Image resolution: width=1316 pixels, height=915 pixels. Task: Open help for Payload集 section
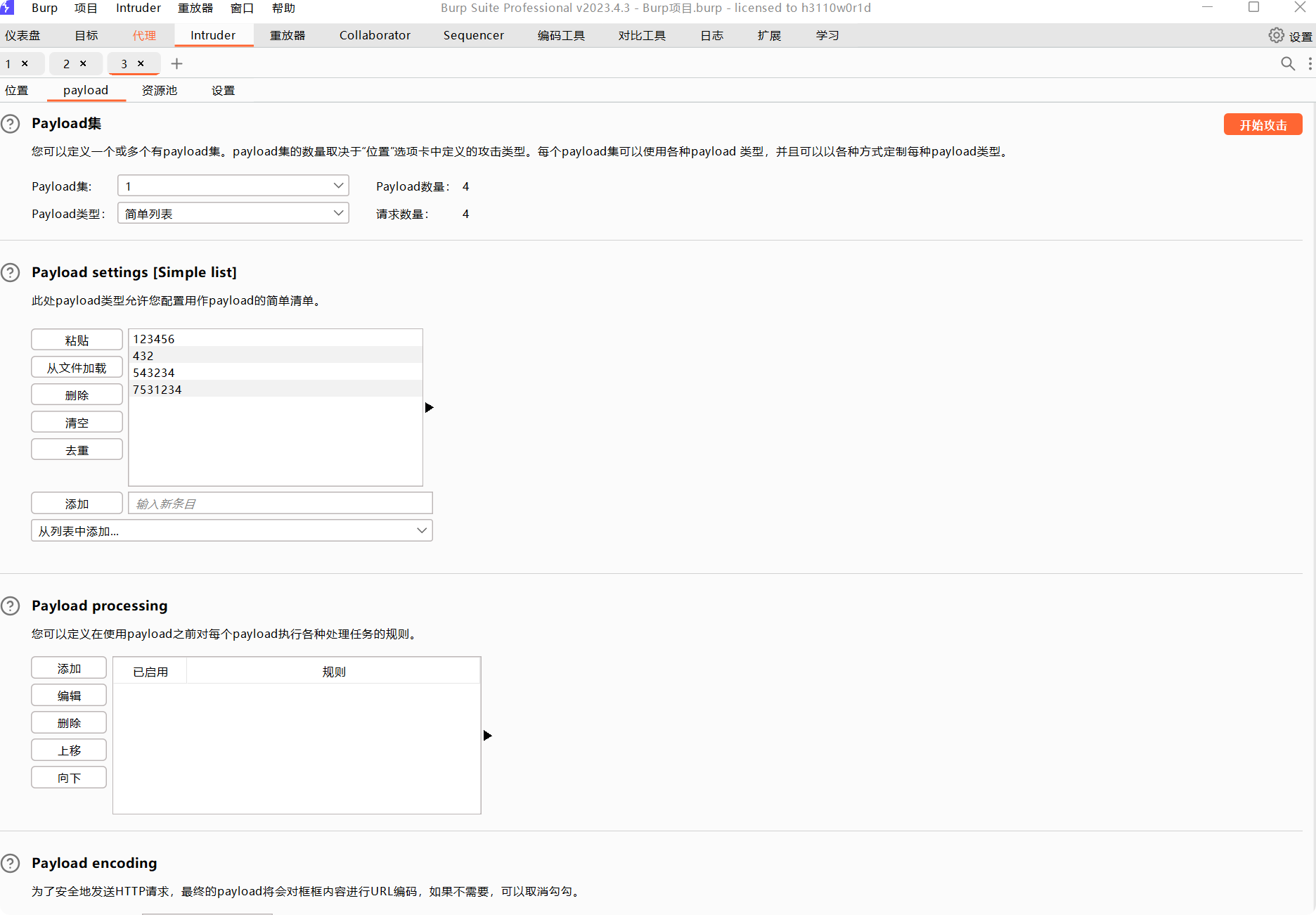tap(11, 124)
